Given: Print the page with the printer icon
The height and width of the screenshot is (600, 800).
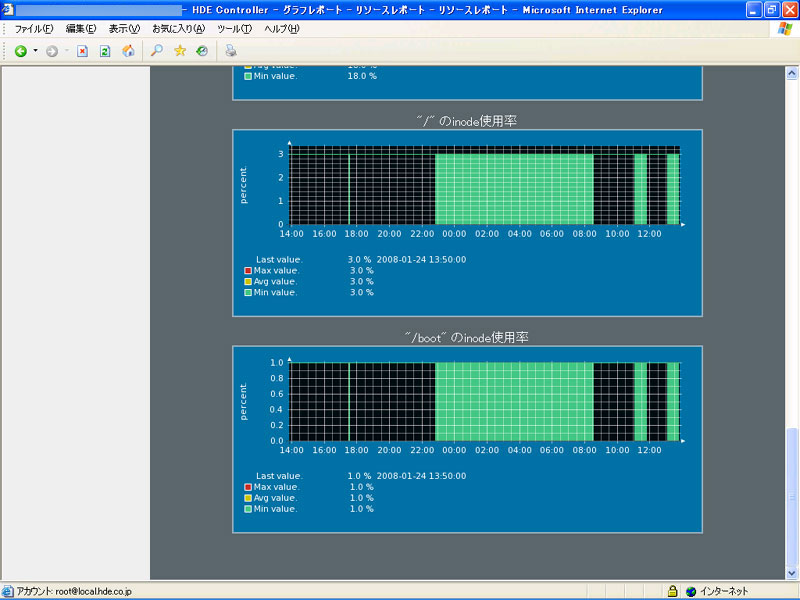Looking at the screenshot, I should [x=231, y=51].
